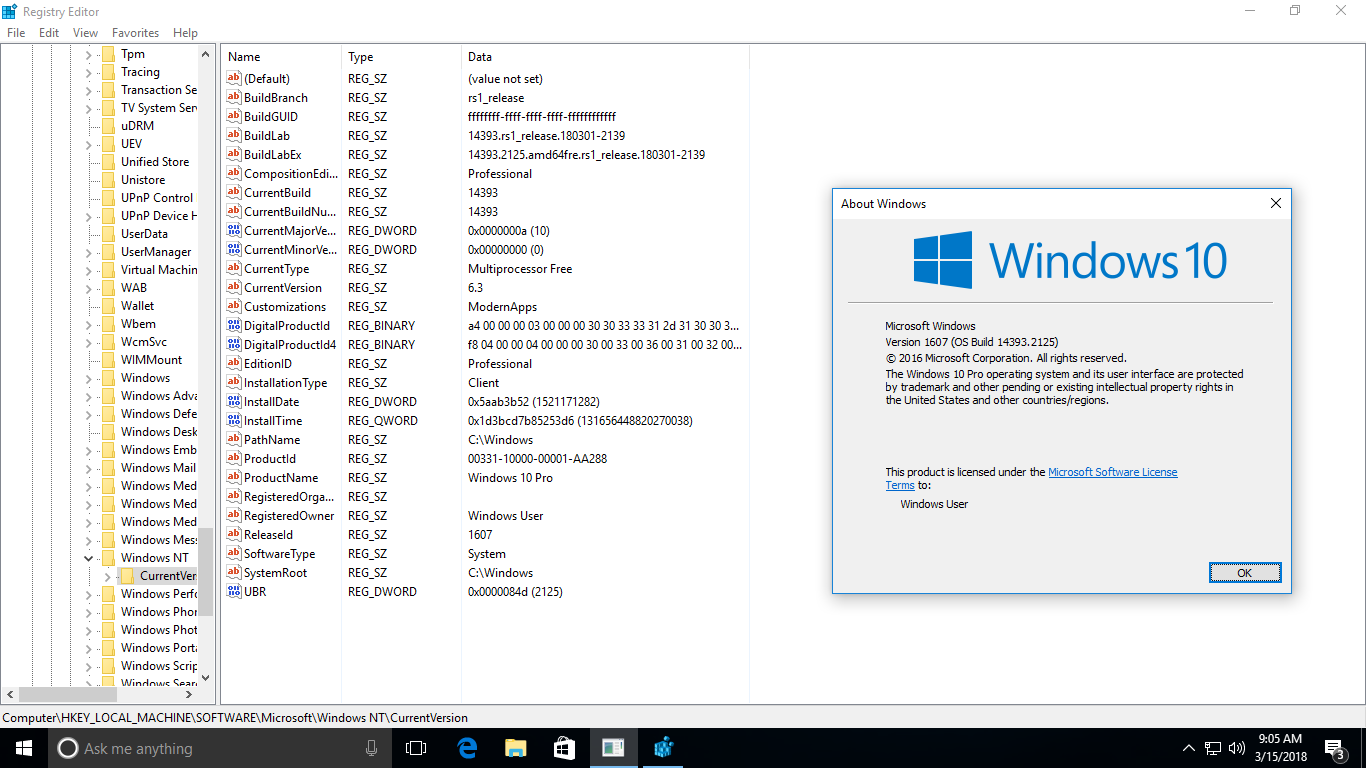Open the Store from taskbar
Image resolution: width=1366 pixels, height=768 pixels.
tap(564, 748)
